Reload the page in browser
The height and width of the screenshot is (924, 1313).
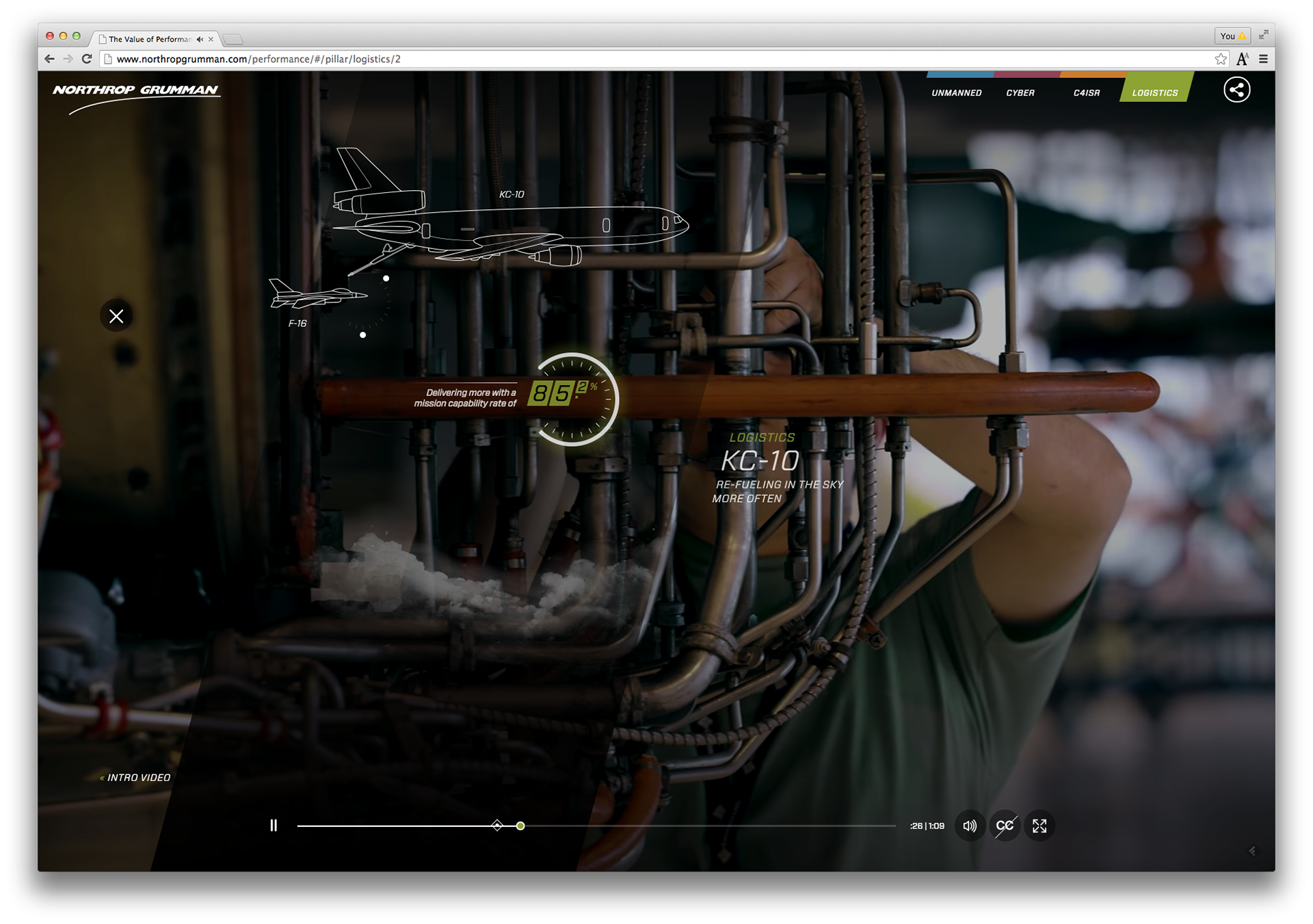86,59
